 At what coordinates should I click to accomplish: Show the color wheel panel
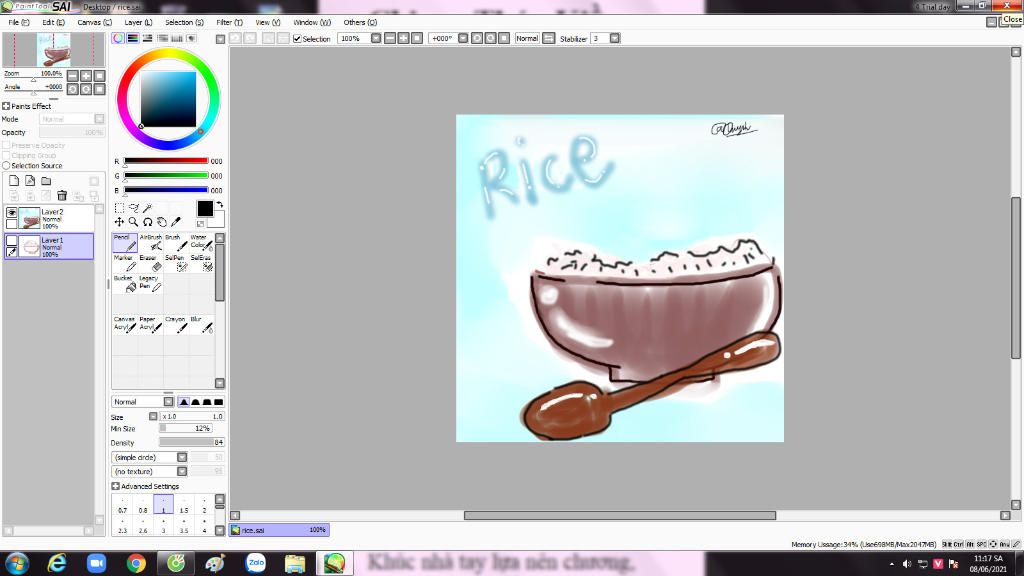[118, 38]
